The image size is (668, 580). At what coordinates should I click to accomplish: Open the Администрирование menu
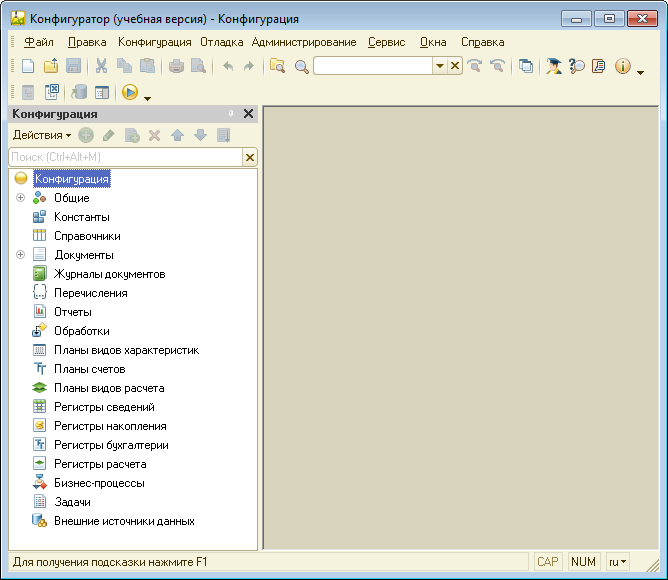tap(304, 42)
